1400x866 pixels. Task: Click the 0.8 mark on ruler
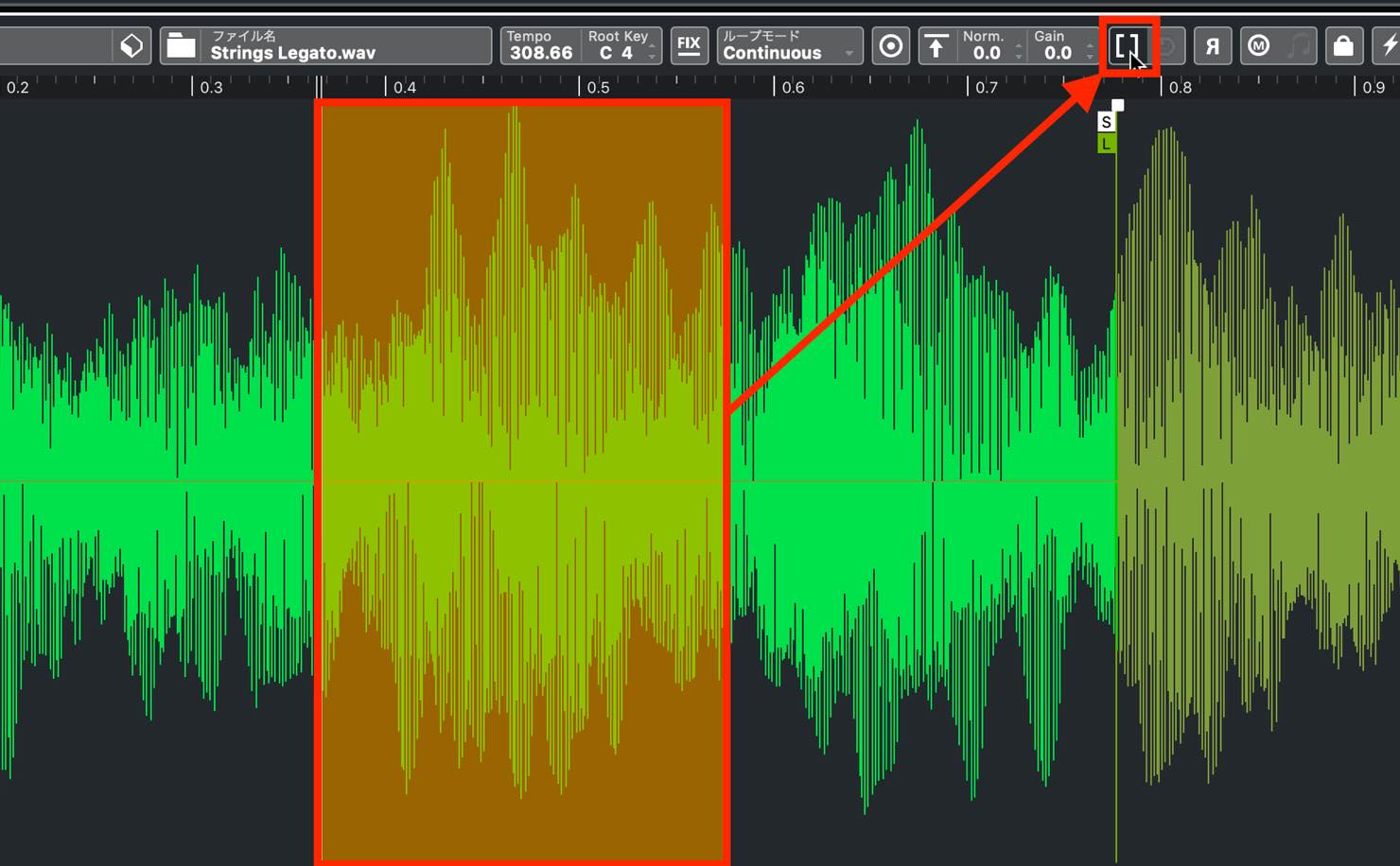pyautogui.click(x=1179, y=87)
